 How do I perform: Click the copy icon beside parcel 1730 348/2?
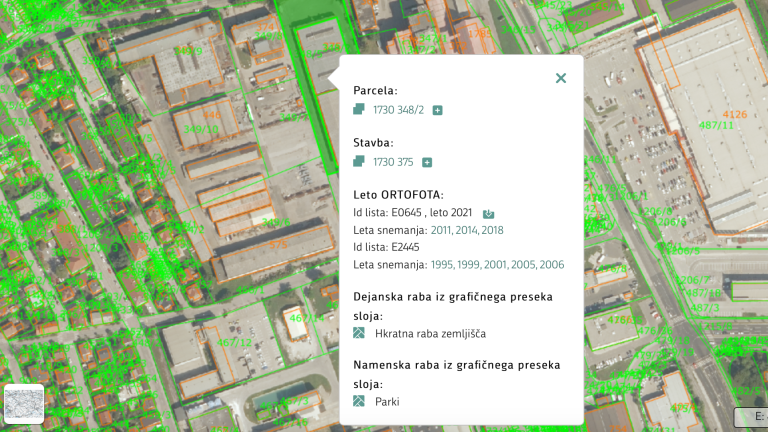[x=359, y=109]
